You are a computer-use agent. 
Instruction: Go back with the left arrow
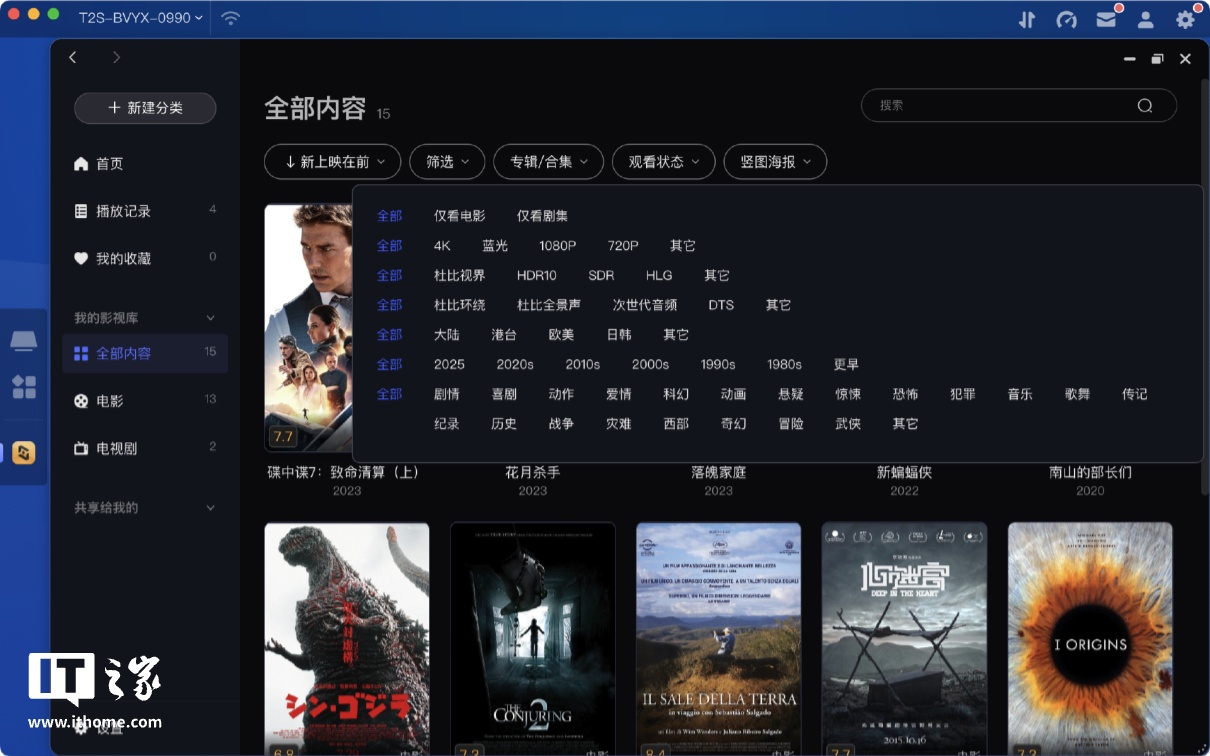(x=73, y=58)
